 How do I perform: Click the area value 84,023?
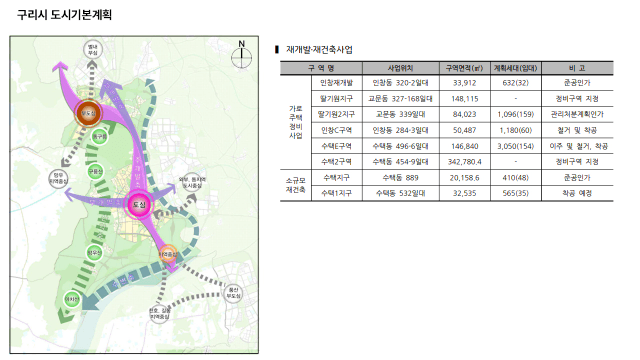pyautogui.click(x=464, y=114)
